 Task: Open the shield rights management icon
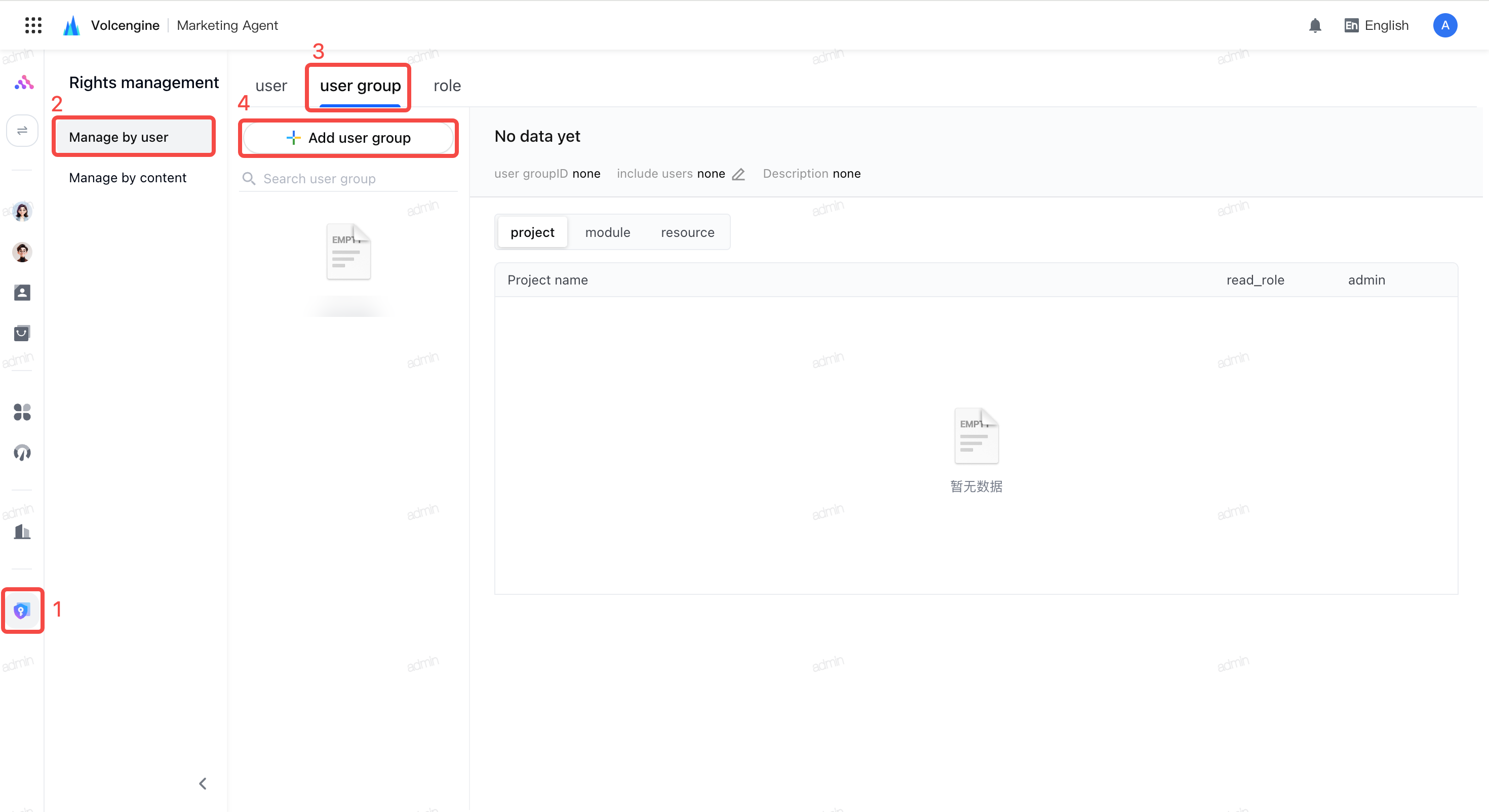point(22,611)
